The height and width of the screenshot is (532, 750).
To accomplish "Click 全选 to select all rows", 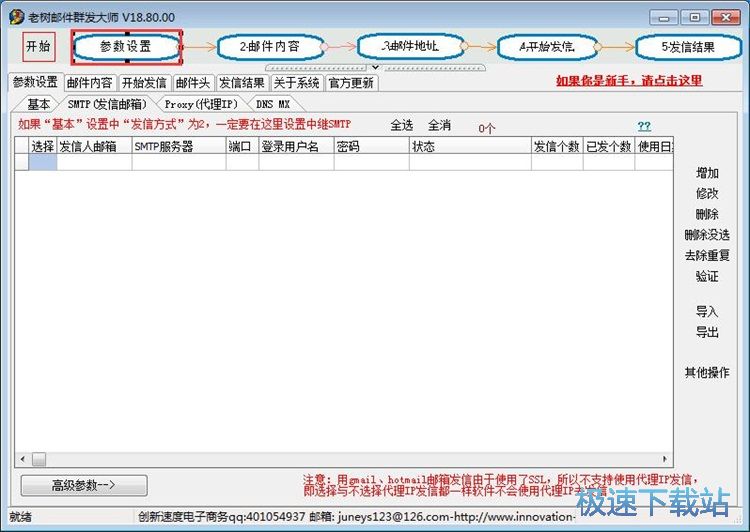I will (402, 125).
